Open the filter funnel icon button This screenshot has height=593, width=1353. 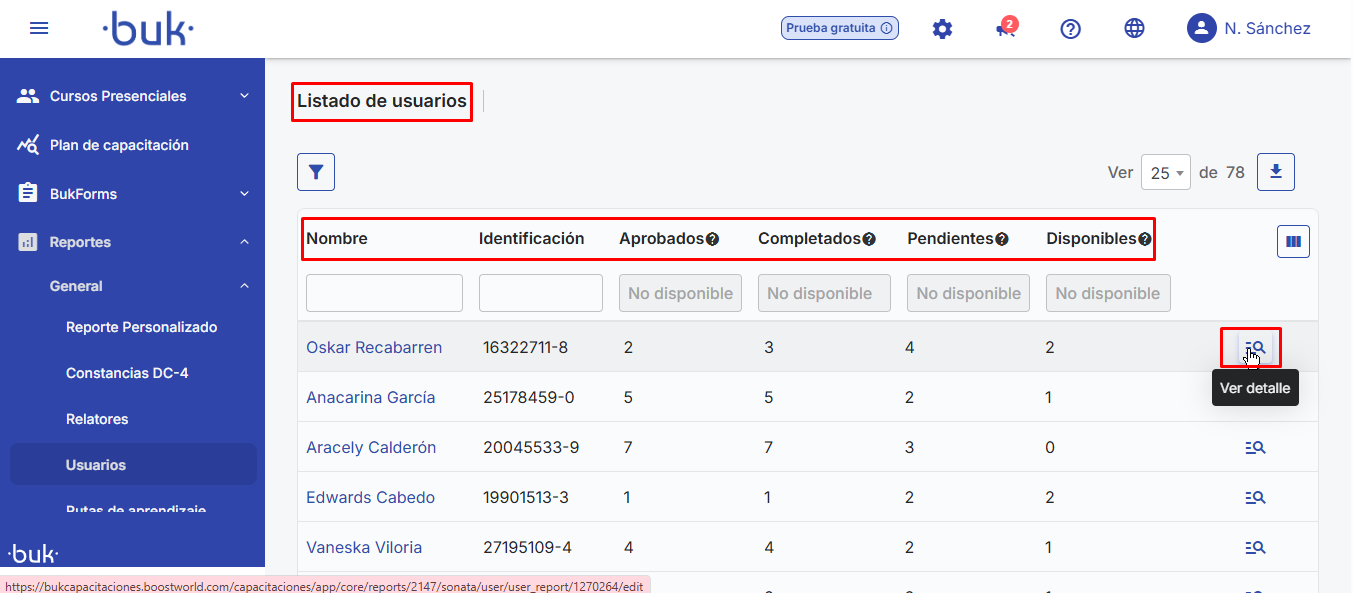click(x=316, y=172)
